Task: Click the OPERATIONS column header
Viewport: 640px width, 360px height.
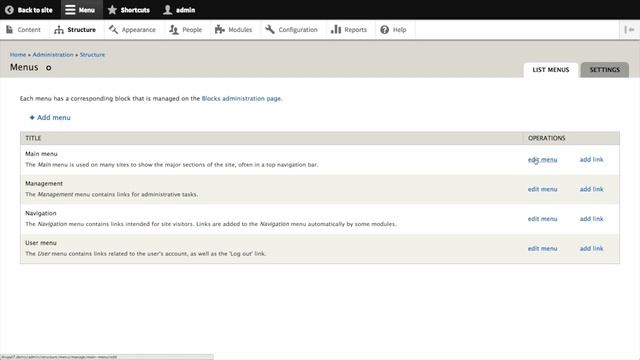Action: tap(547, 138)
